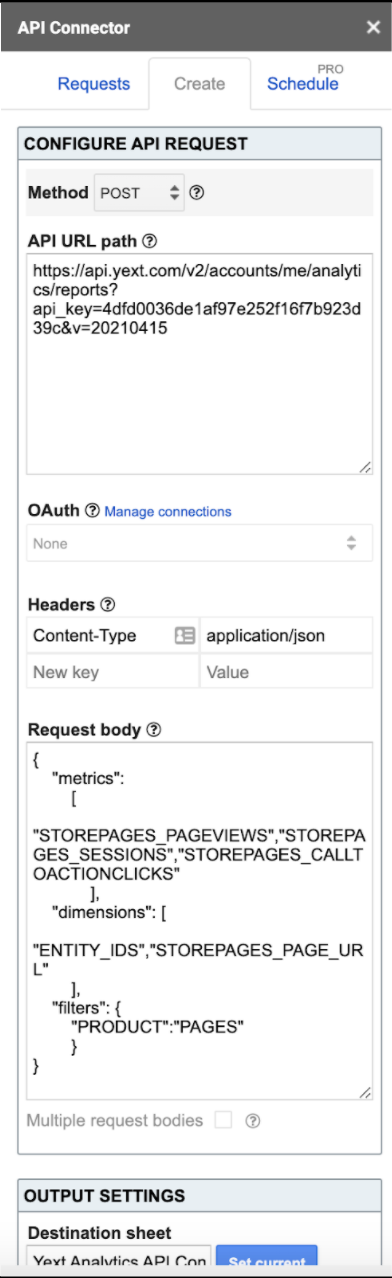Click inside the Request body editor
This screenshot has height=1278, width=392.
click(199, 921)
